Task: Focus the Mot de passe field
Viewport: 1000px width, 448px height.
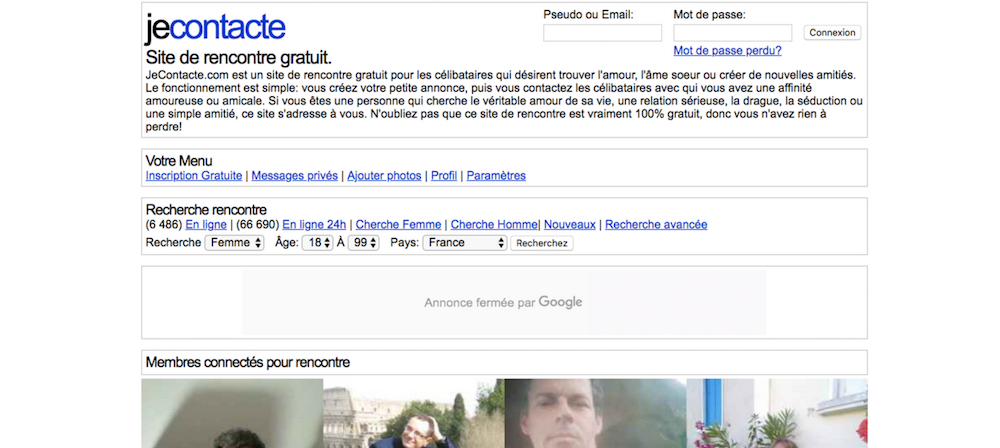Action: point(732,33)
